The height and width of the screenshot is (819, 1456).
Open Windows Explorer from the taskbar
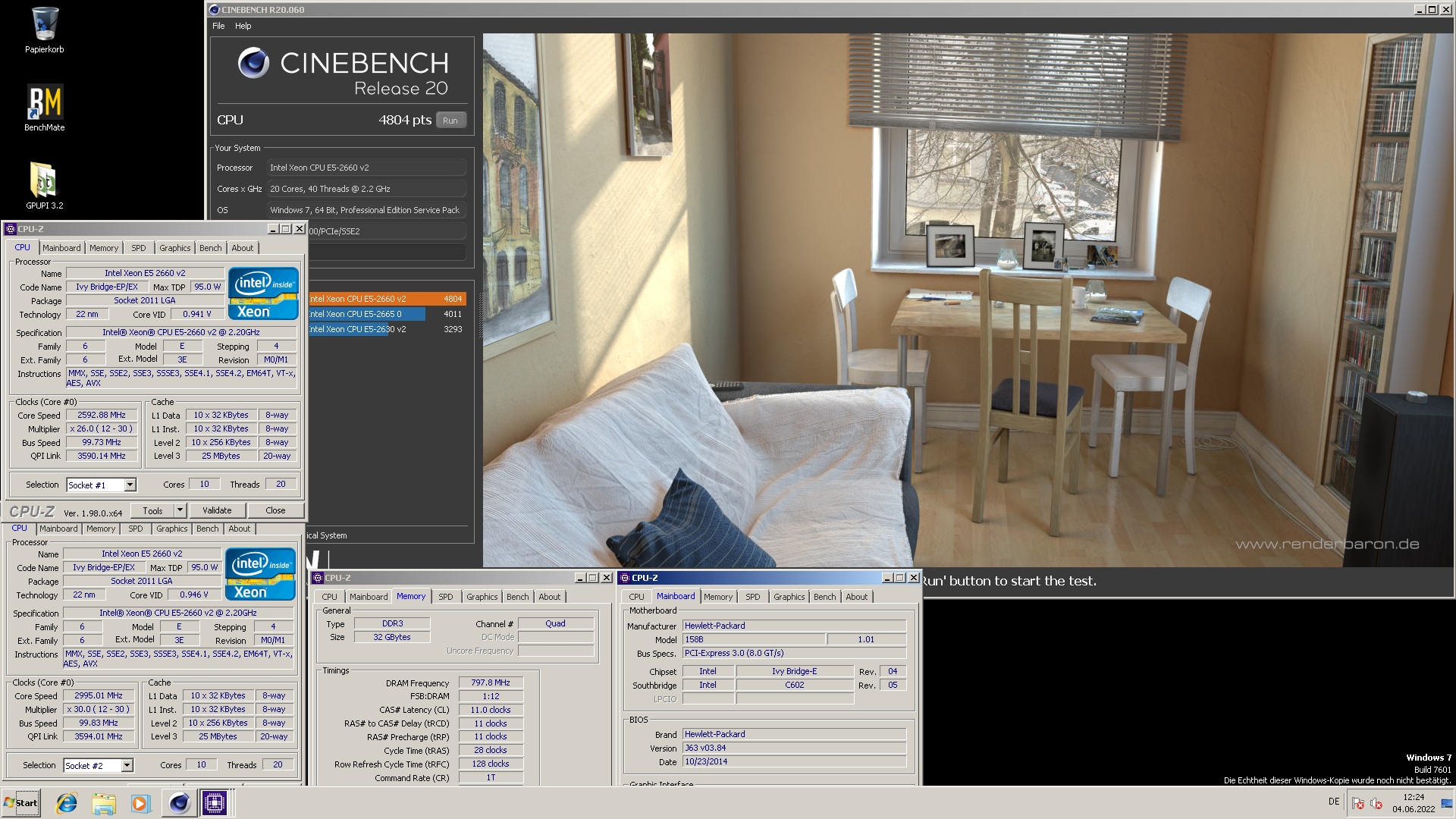[104, 803]
